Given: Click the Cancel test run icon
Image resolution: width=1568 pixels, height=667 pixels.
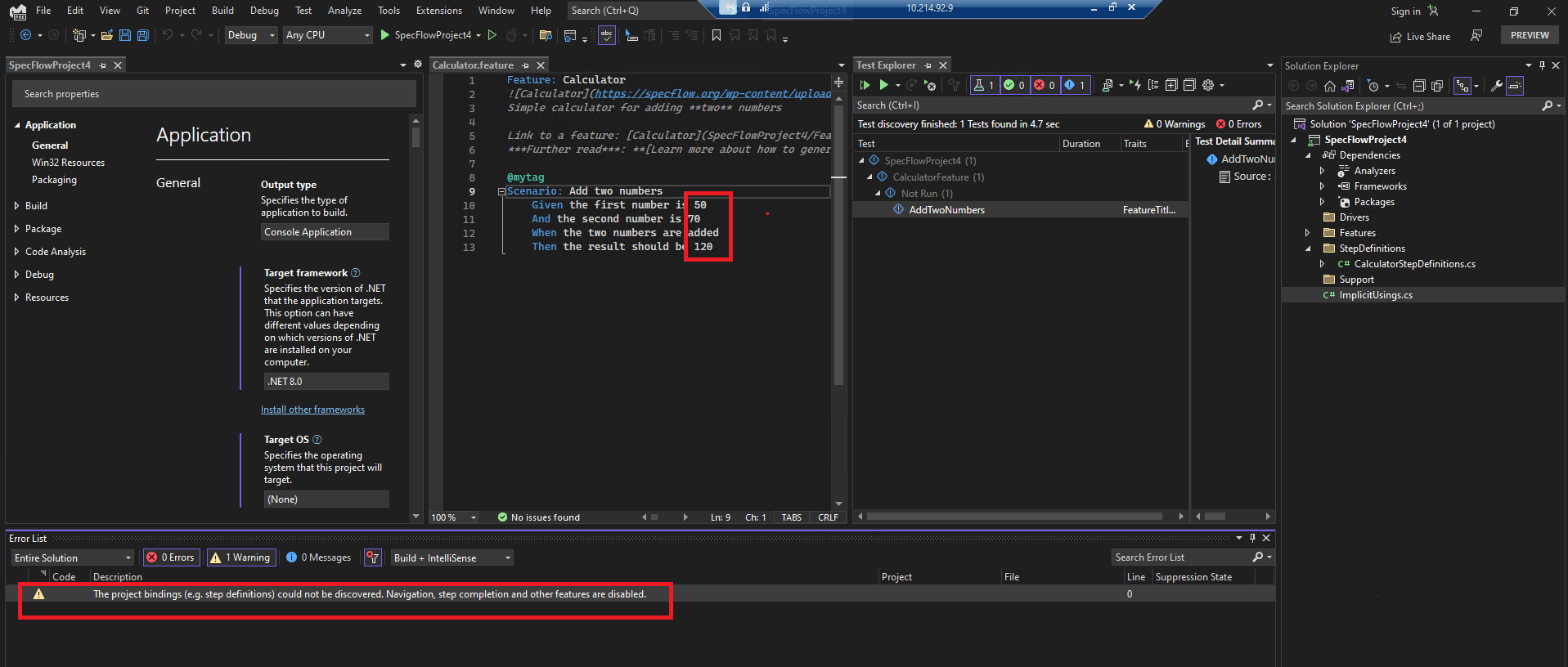Looking at the screenshot, I should click(x=930, y=85).
